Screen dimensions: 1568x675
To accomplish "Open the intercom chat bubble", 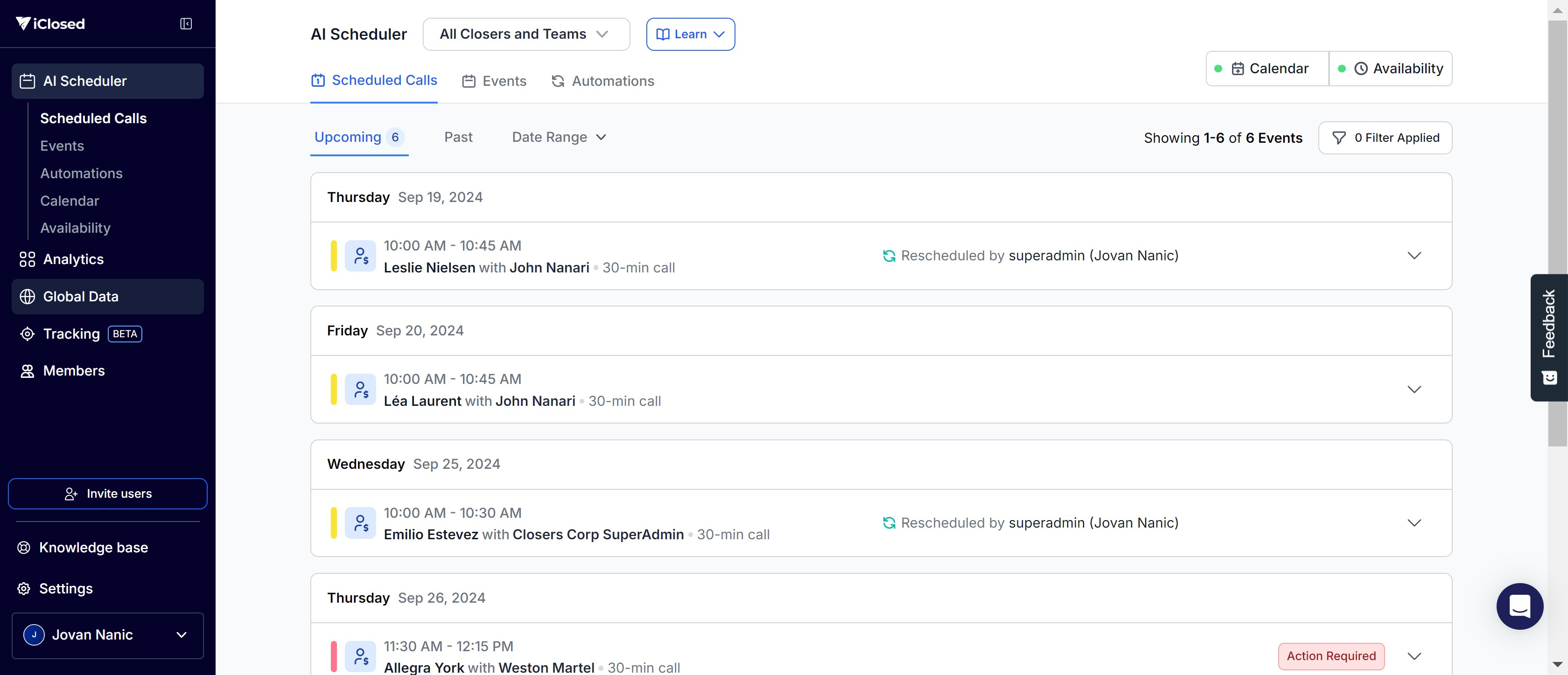I will [x=1519, y=605].
